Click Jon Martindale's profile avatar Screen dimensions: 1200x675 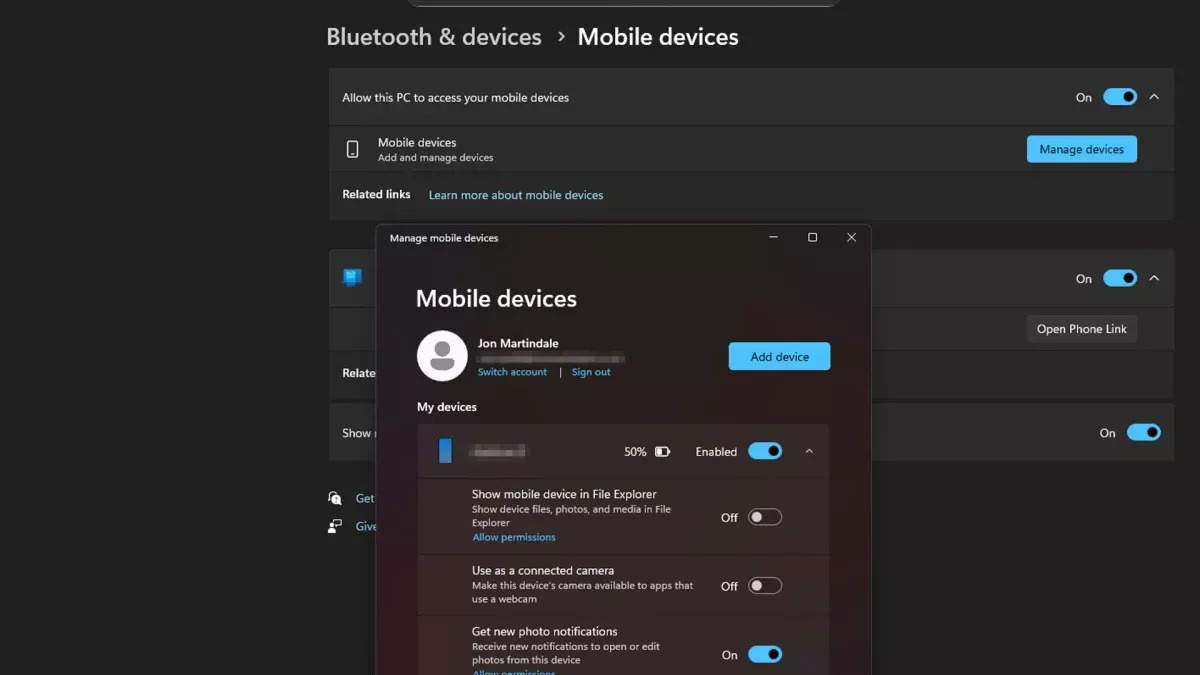pos(442,356)
